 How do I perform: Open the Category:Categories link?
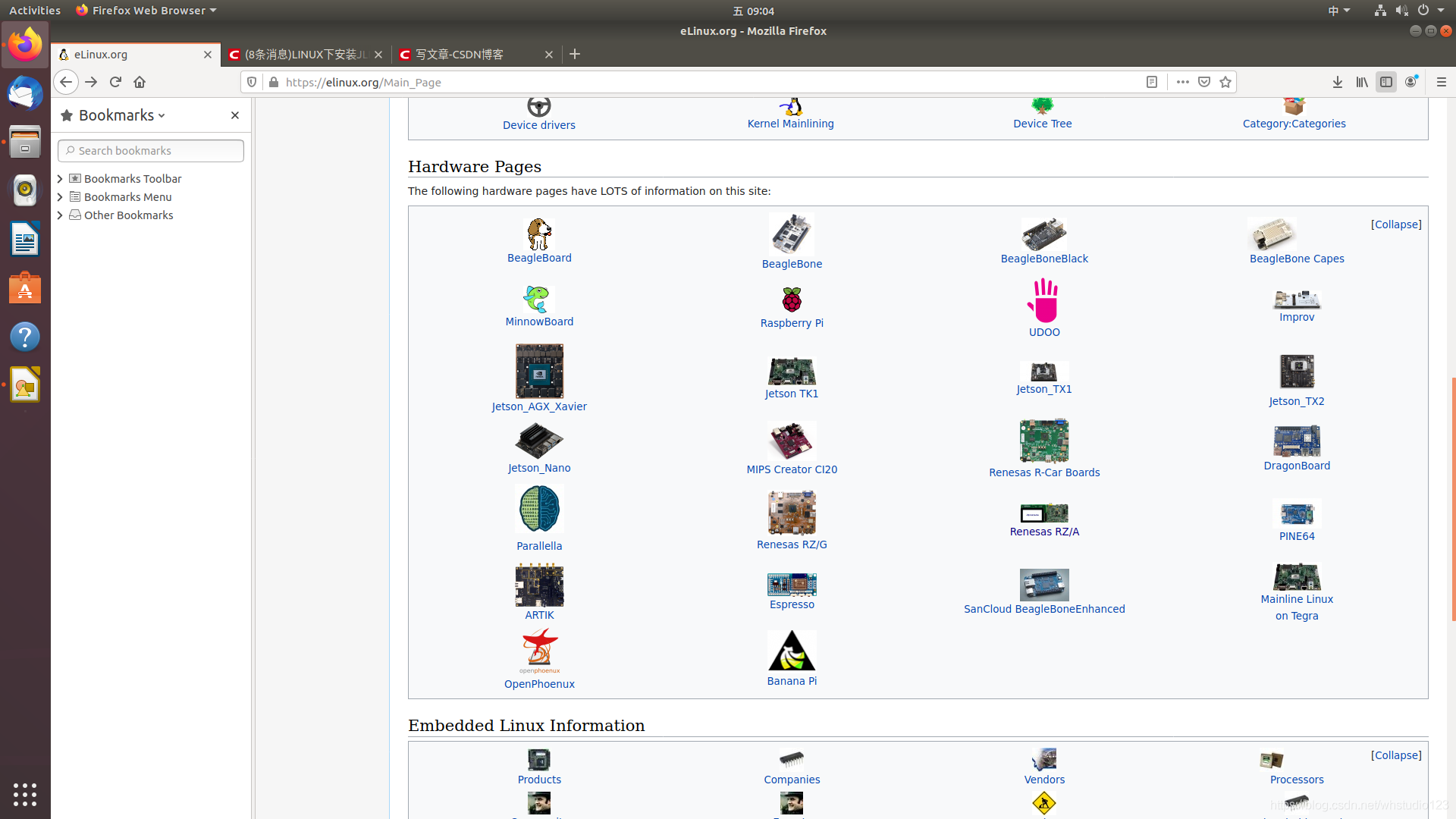point(1294,124)
